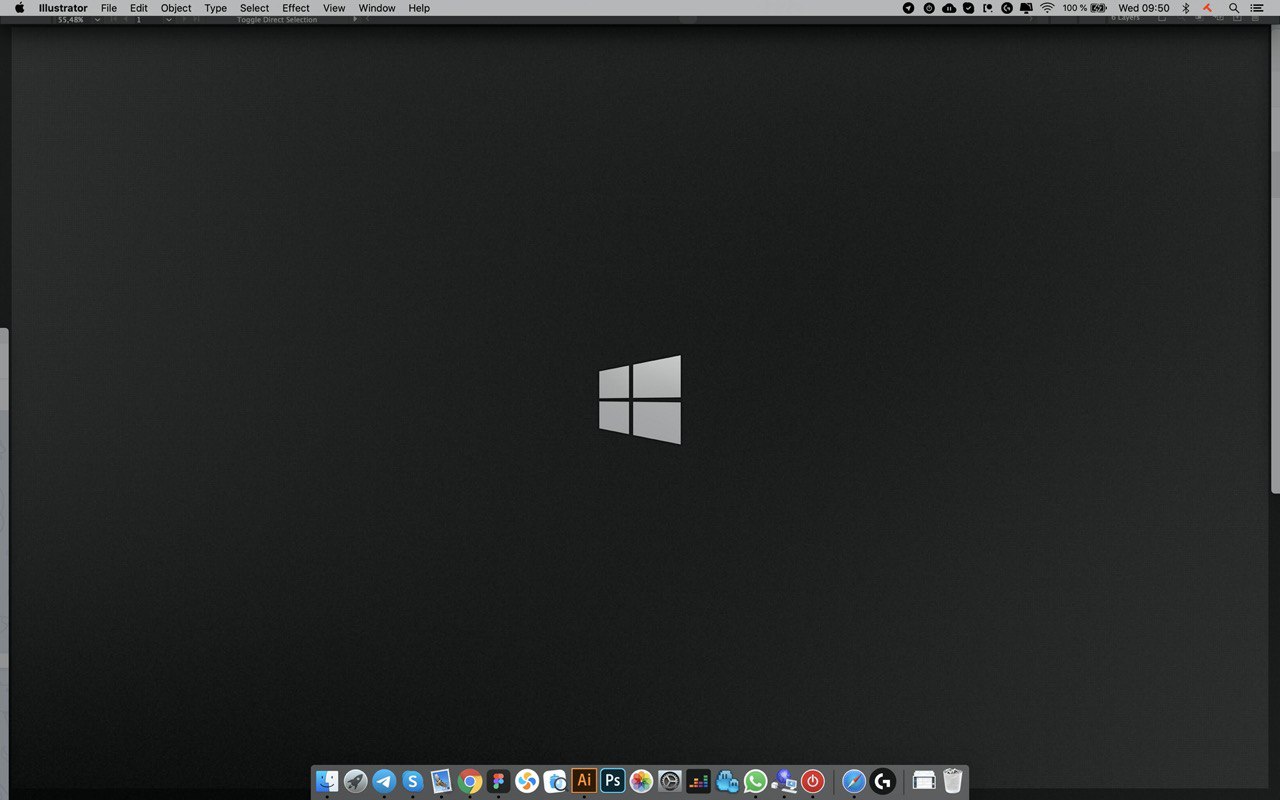The width and height of the screenshot is (1280, 800).
Task: Open the Apple menu
Action: [19, 8]
